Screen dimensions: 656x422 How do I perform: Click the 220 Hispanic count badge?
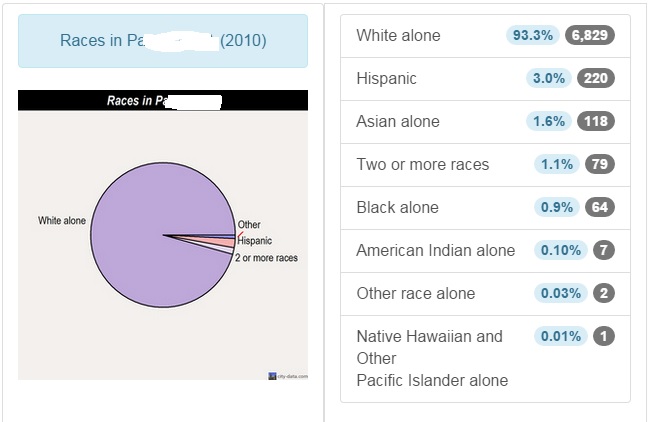coord(596,78)
